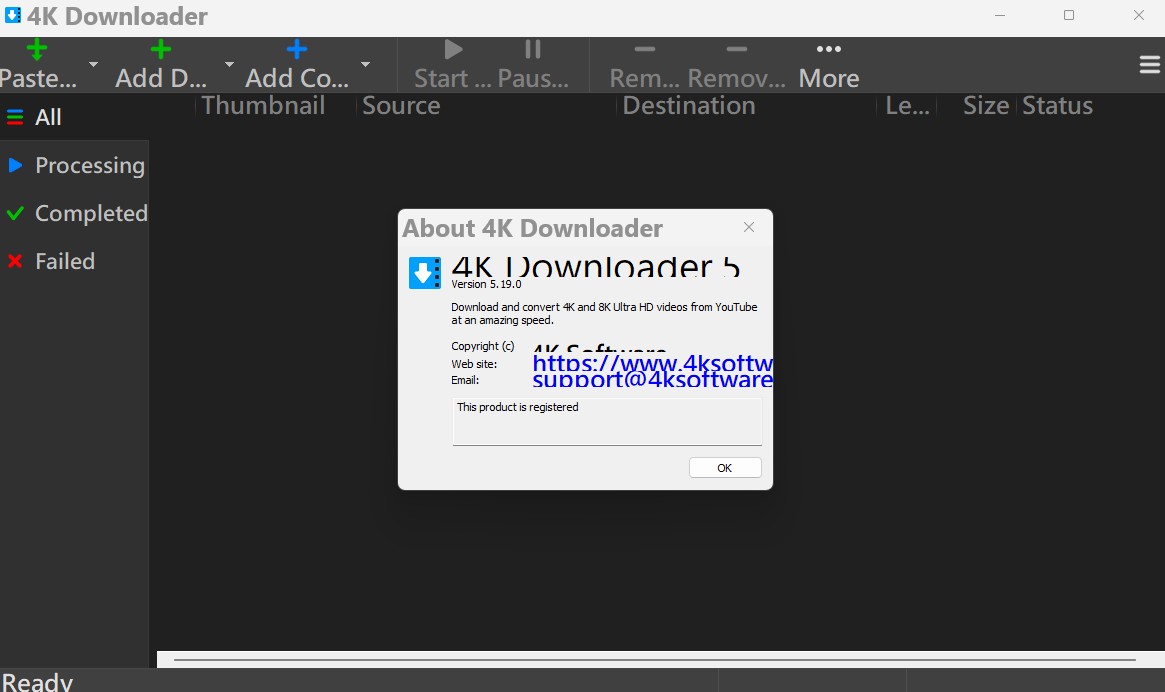
Task: Open the 4ksoftware website link
Action: point(652,363)
